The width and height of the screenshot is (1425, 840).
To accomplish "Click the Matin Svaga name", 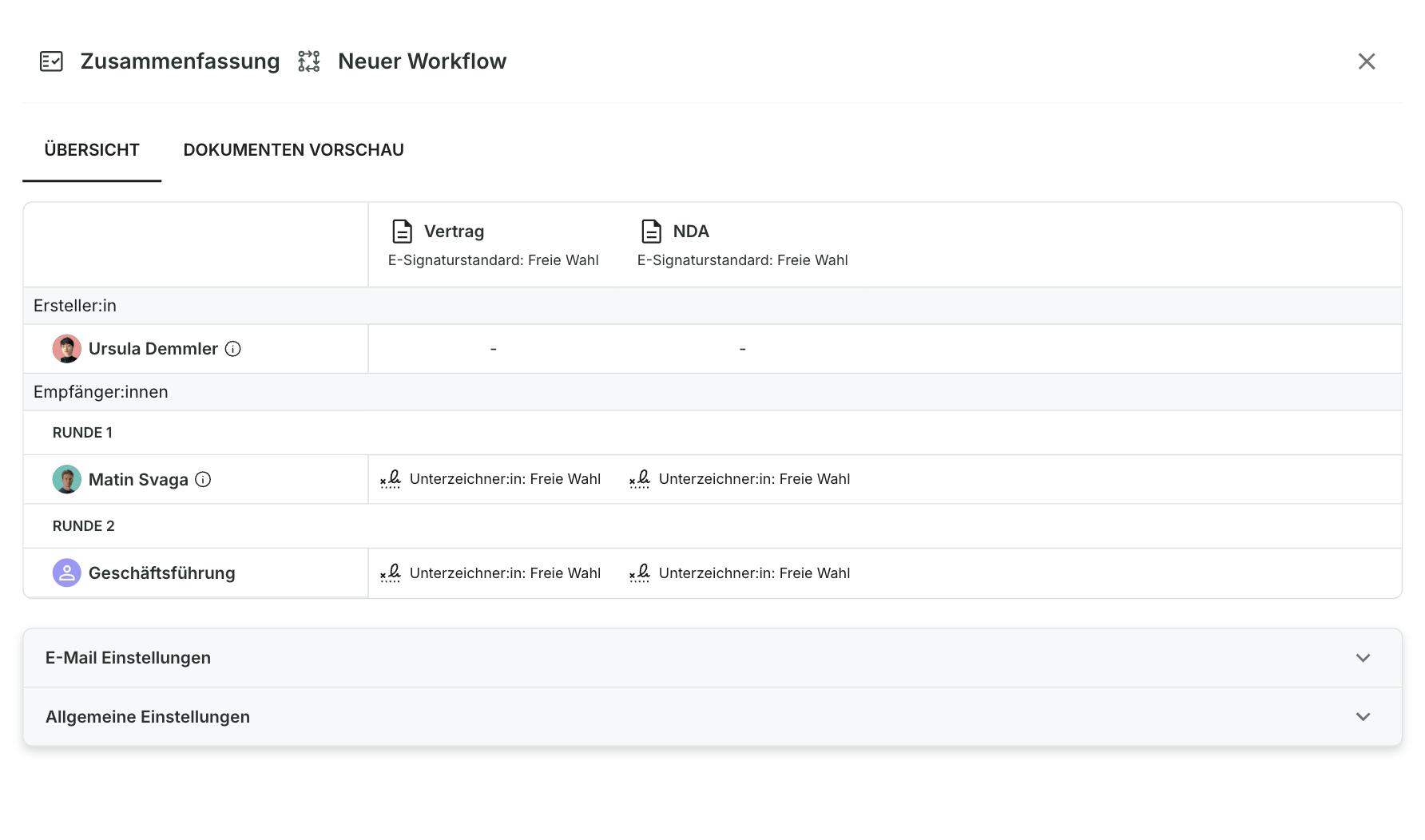I will pyautogui.click(x=138, y=480).
